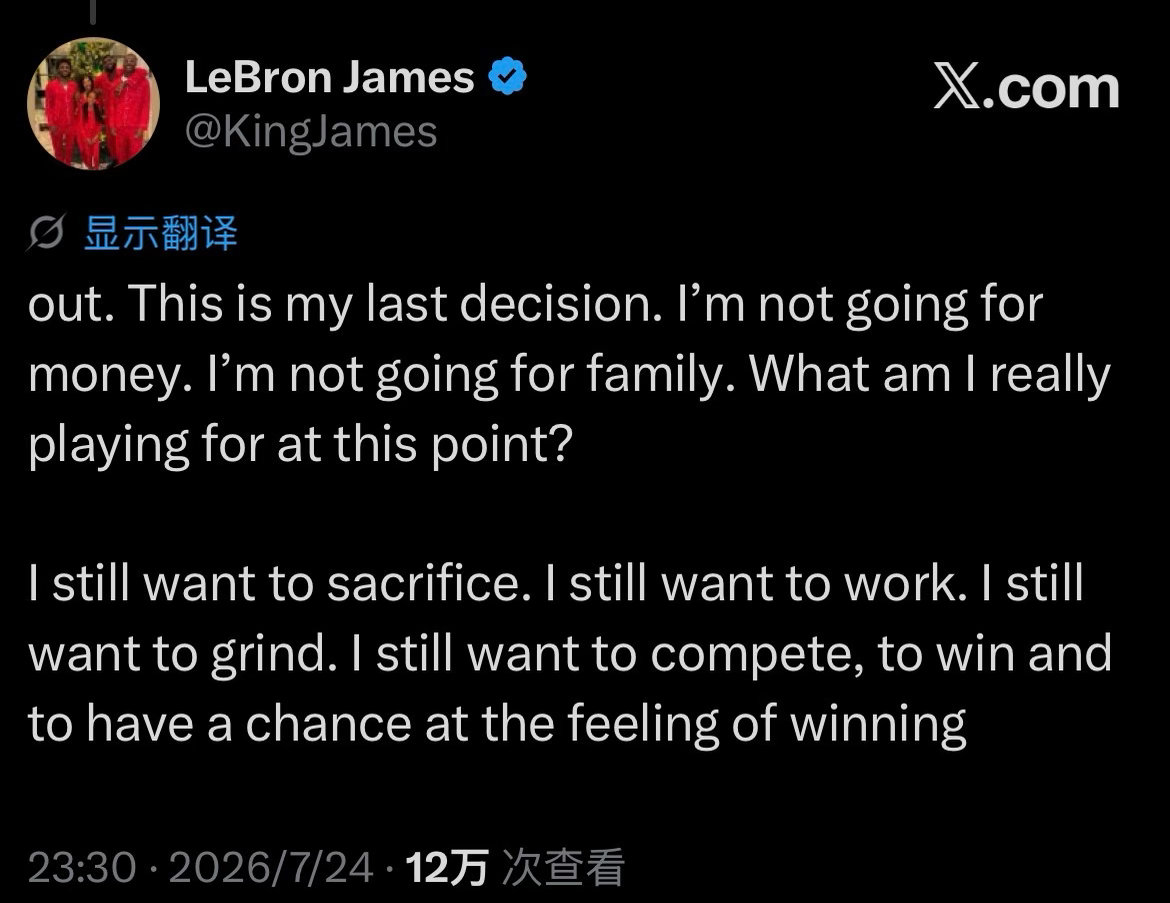Viewport: 1170px width, 903px height.
Task: Click the "playing for at this point?" line
Action: 301,445
